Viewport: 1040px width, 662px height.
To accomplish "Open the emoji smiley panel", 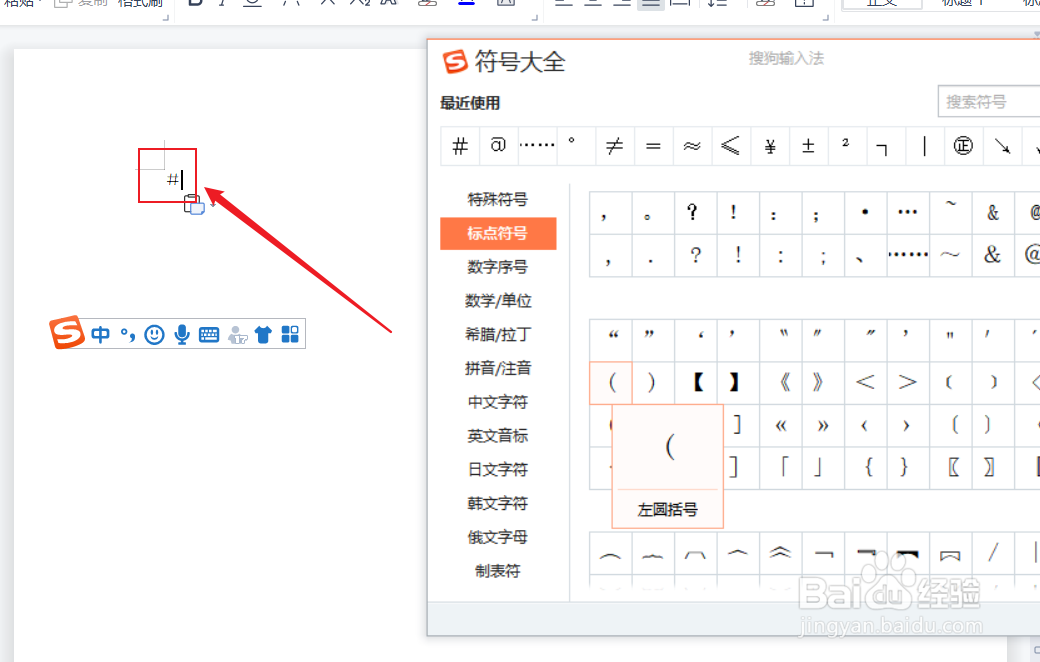I will (154, 333).
